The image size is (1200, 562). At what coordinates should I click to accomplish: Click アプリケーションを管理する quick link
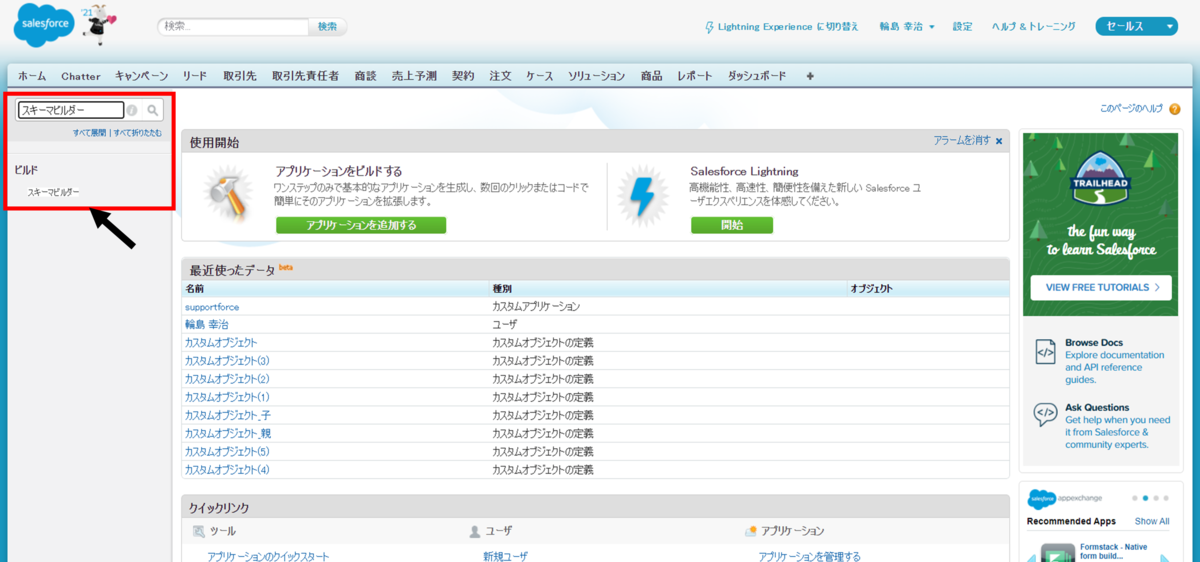pyautogui.click(x=809, y=556)
